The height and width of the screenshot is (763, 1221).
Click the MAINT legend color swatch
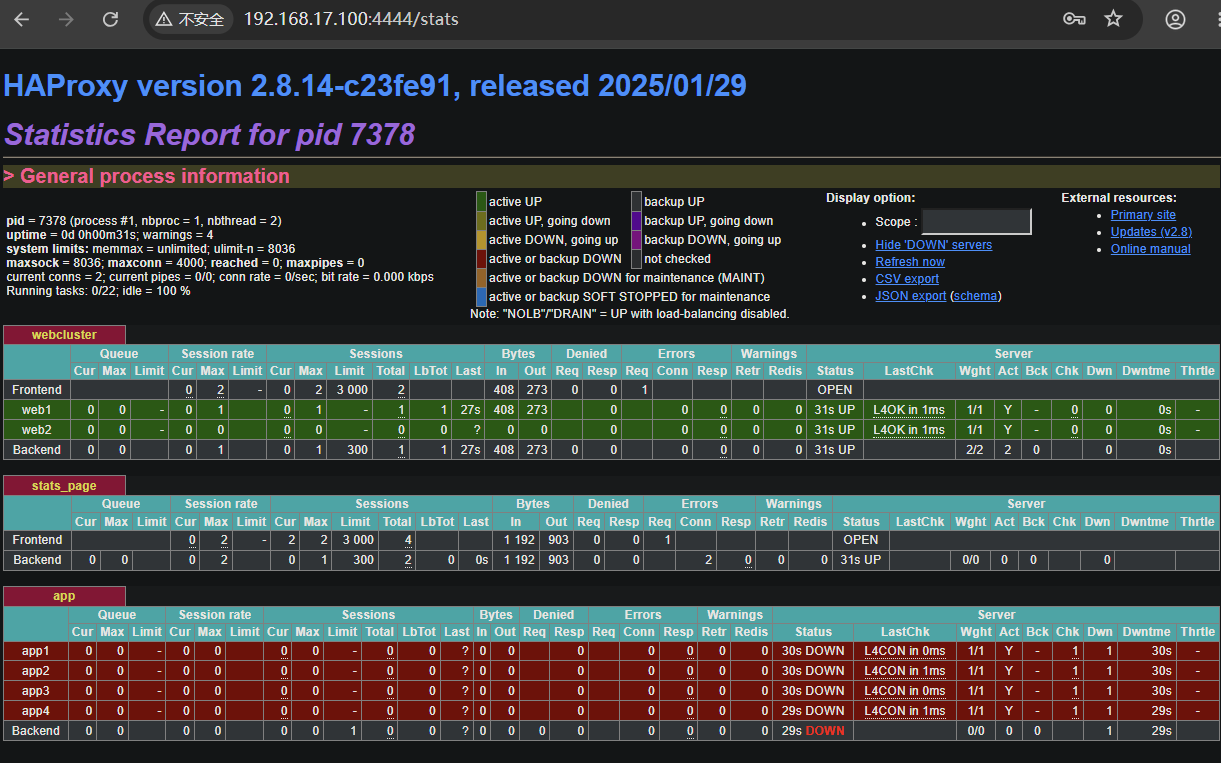(x=481, y=278)
